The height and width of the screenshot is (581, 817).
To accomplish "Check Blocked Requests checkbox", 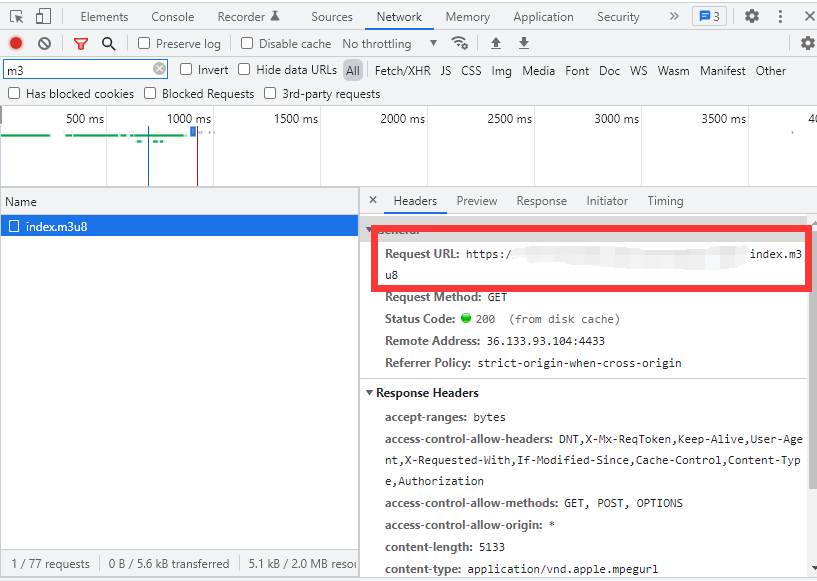I will 150,93.
